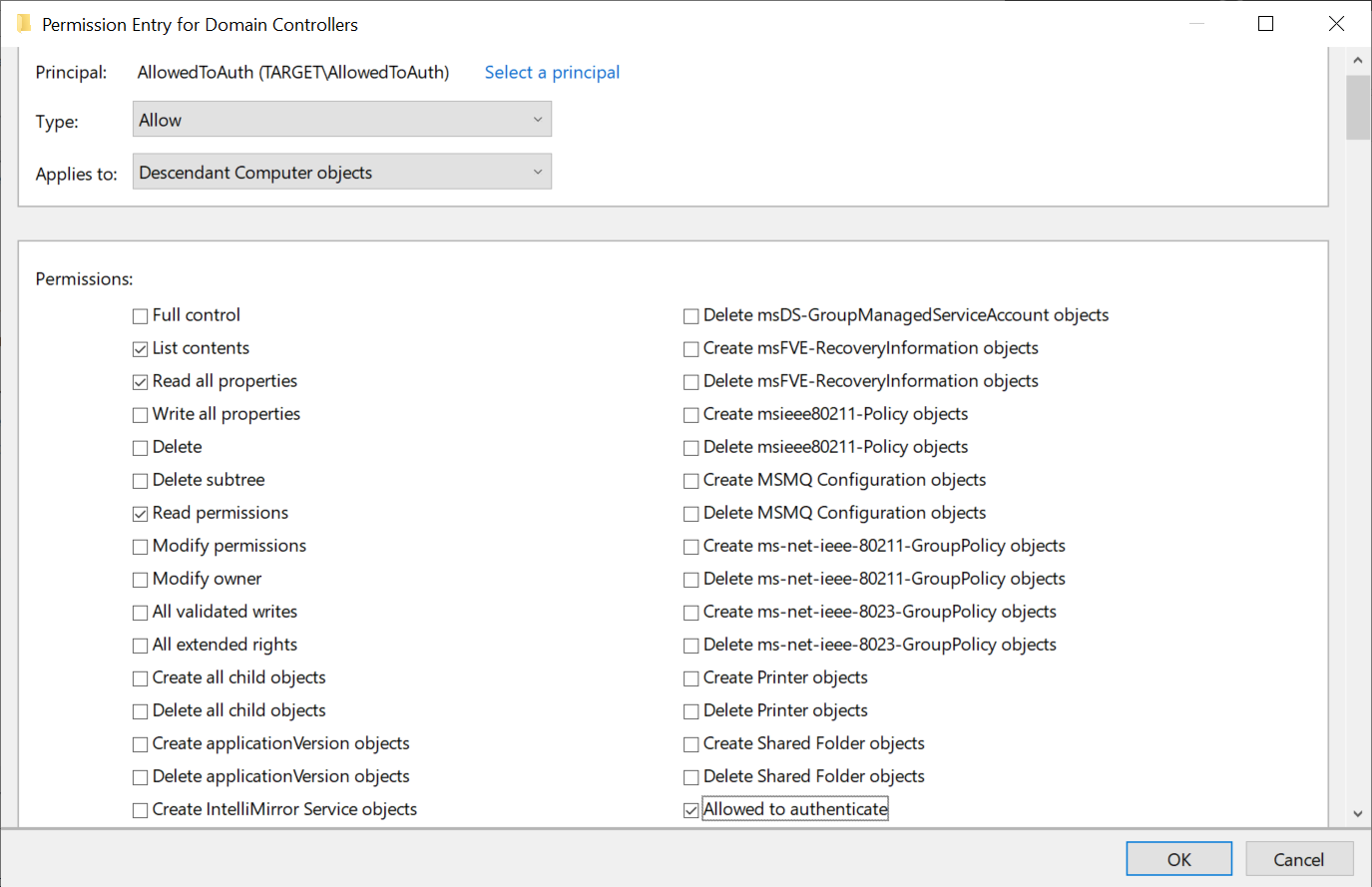Enable Create IntelliMirror Service objects
Screen dimensions: 1372x887
click(141, 810)
